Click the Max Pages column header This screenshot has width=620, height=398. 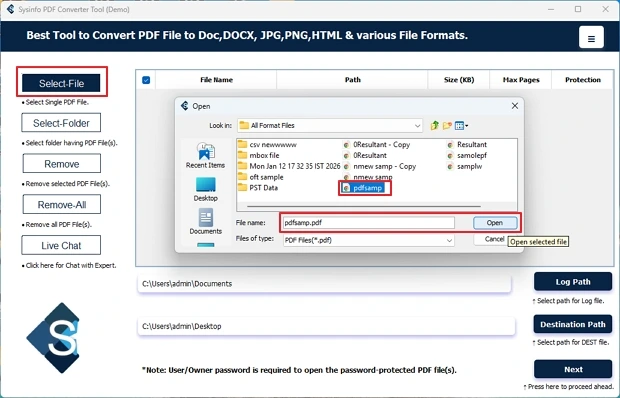[x=521, y=80]
